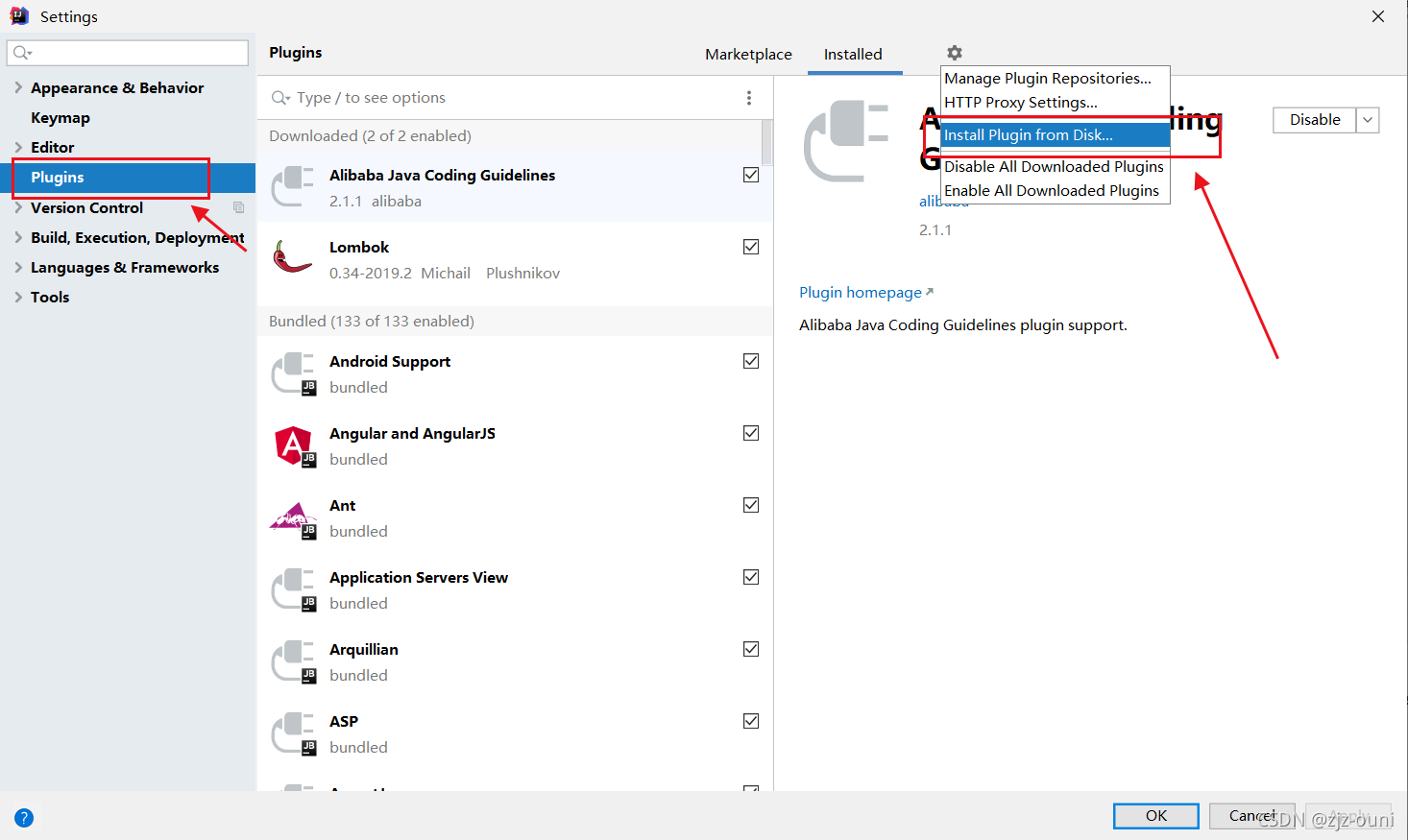
Task: Click the settings search magnifier icon
Action: (x=22, y=53)
